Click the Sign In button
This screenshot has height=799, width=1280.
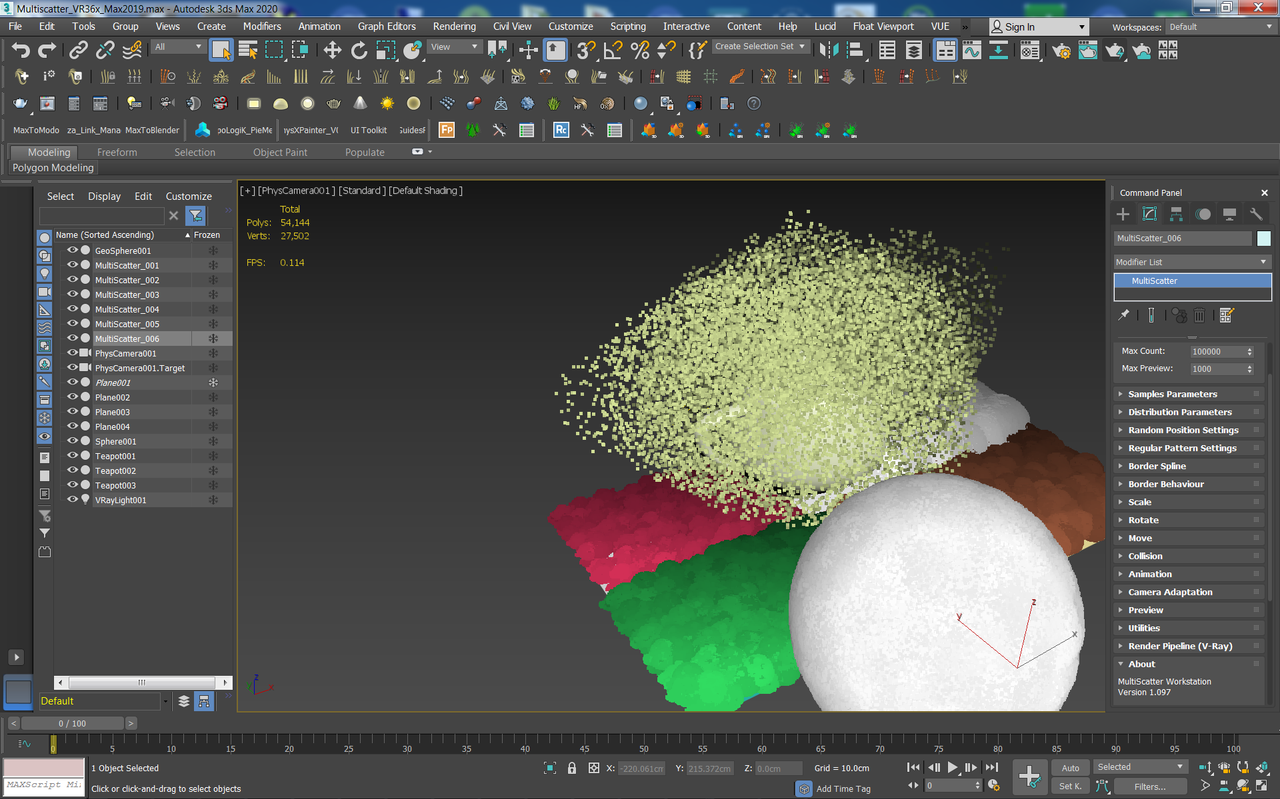coord(1038,27)
